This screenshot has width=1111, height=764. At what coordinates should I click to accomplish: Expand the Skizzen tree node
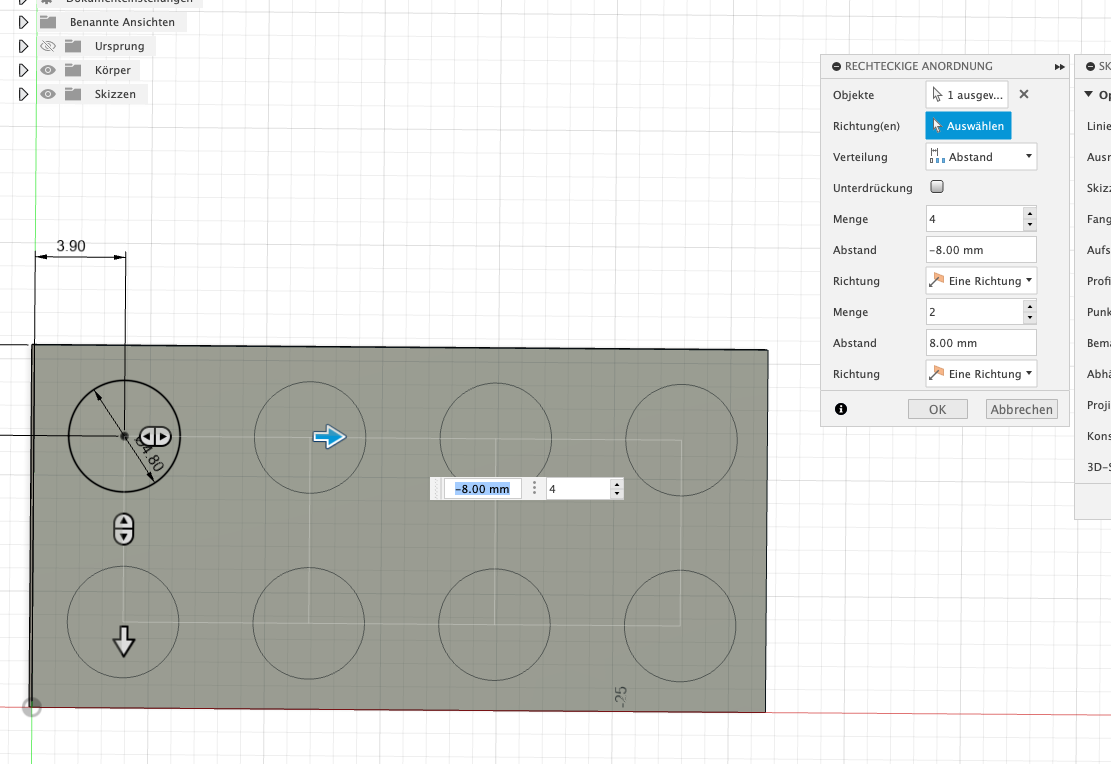[x=23, y=94]
